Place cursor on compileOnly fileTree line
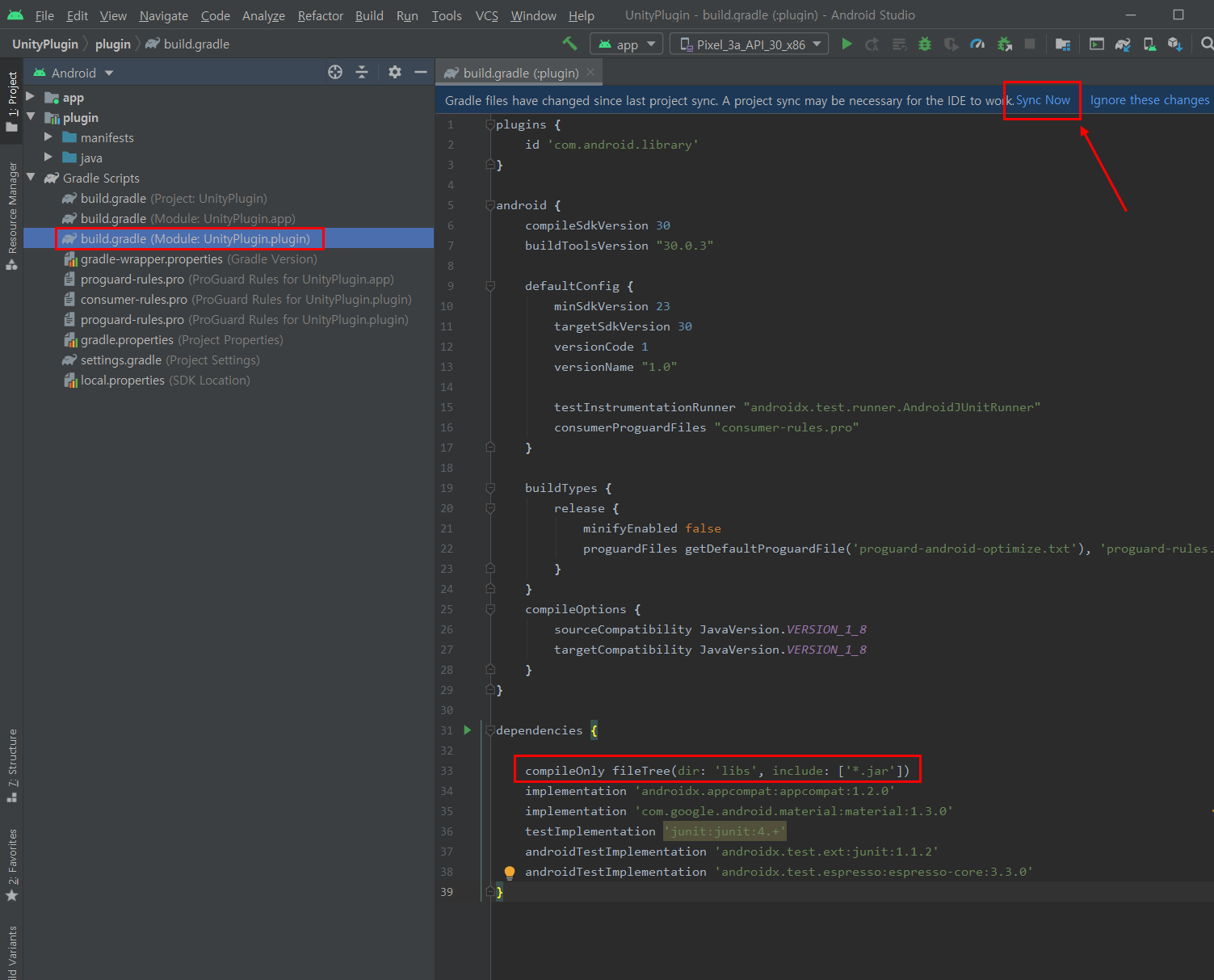Image resolution: width=1214 pixels, height=980 pixels. click(717, 771)
